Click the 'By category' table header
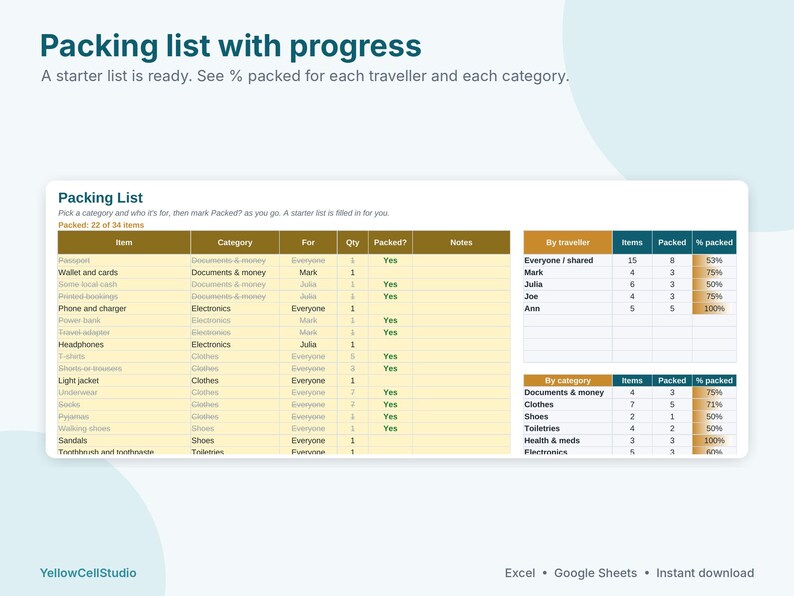 click(568, 380)
